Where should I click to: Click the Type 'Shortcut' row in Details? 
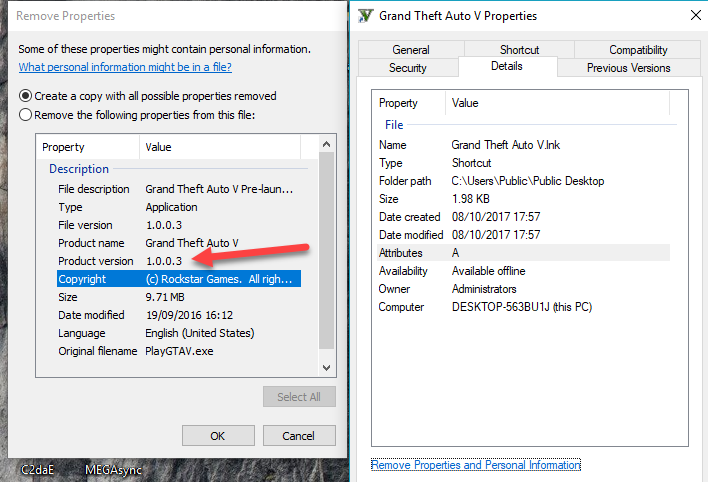click(523, 163)
